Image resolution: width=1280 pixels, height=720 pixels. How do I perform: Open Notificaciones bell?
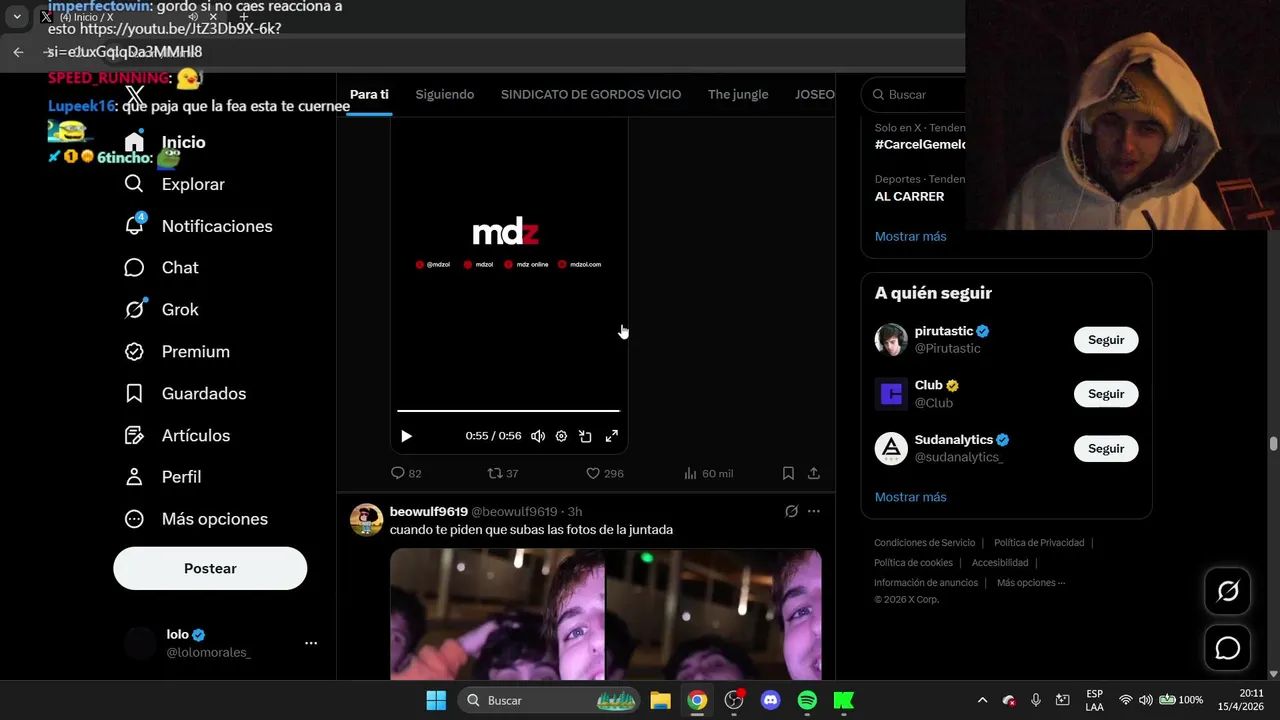(198, 226)
